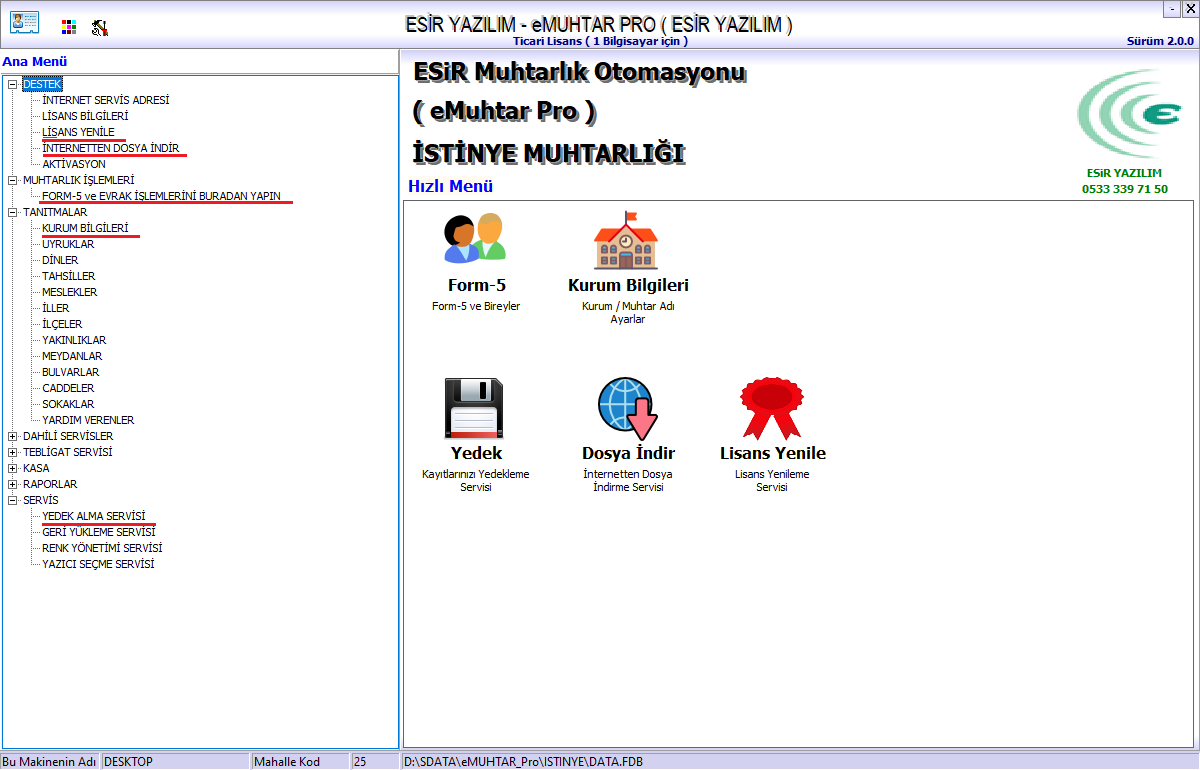This screenshot has height=770, width=1200.
Task: Open FORM-5 ve EVRAK İŞLEMLERİNİ BURADAN YAPIN
Action: (x=161, y=196)
